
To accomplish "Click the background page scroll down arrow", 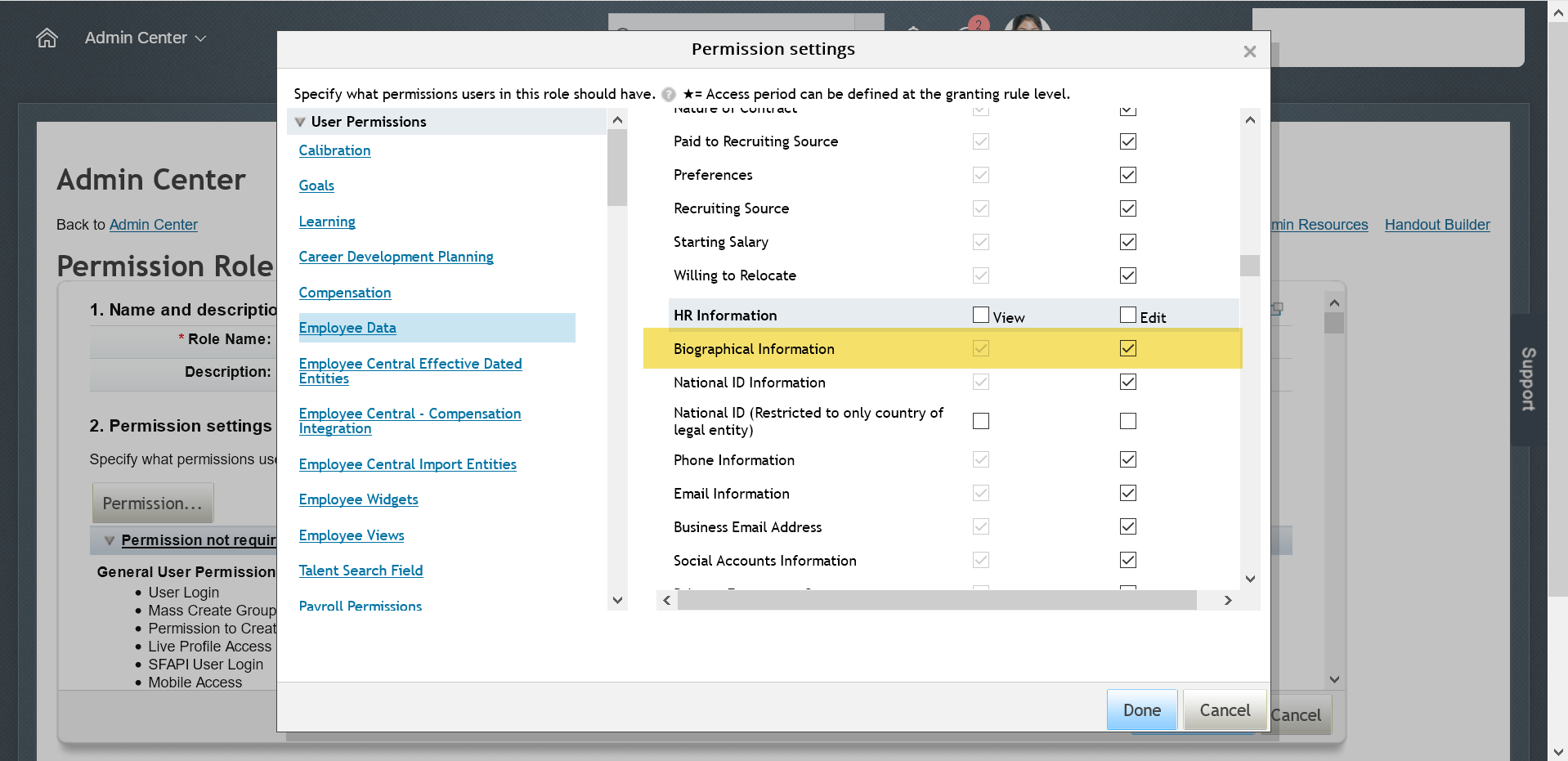I will [x=1558, y=751].
